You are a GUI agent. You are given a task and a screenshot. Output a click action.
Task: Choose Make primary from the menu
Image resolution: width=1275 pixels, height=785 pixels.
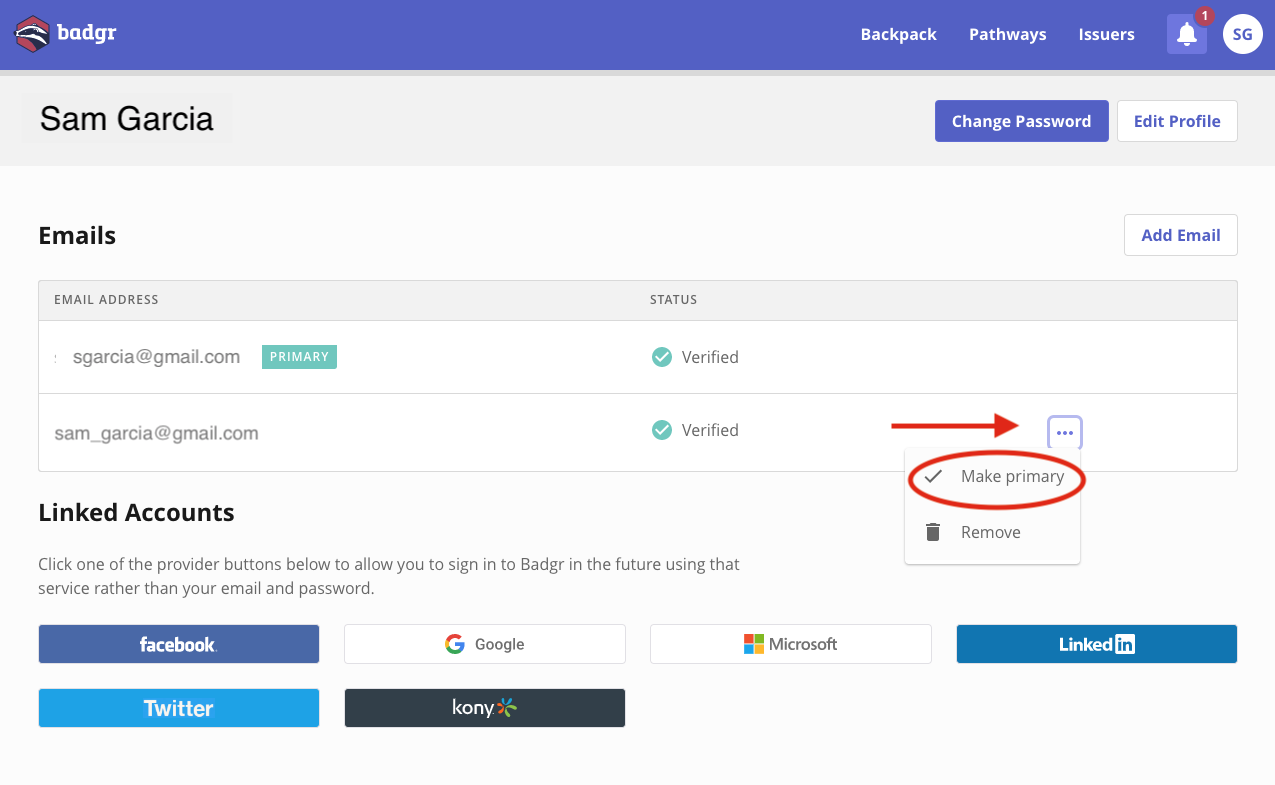pos(993,476)
